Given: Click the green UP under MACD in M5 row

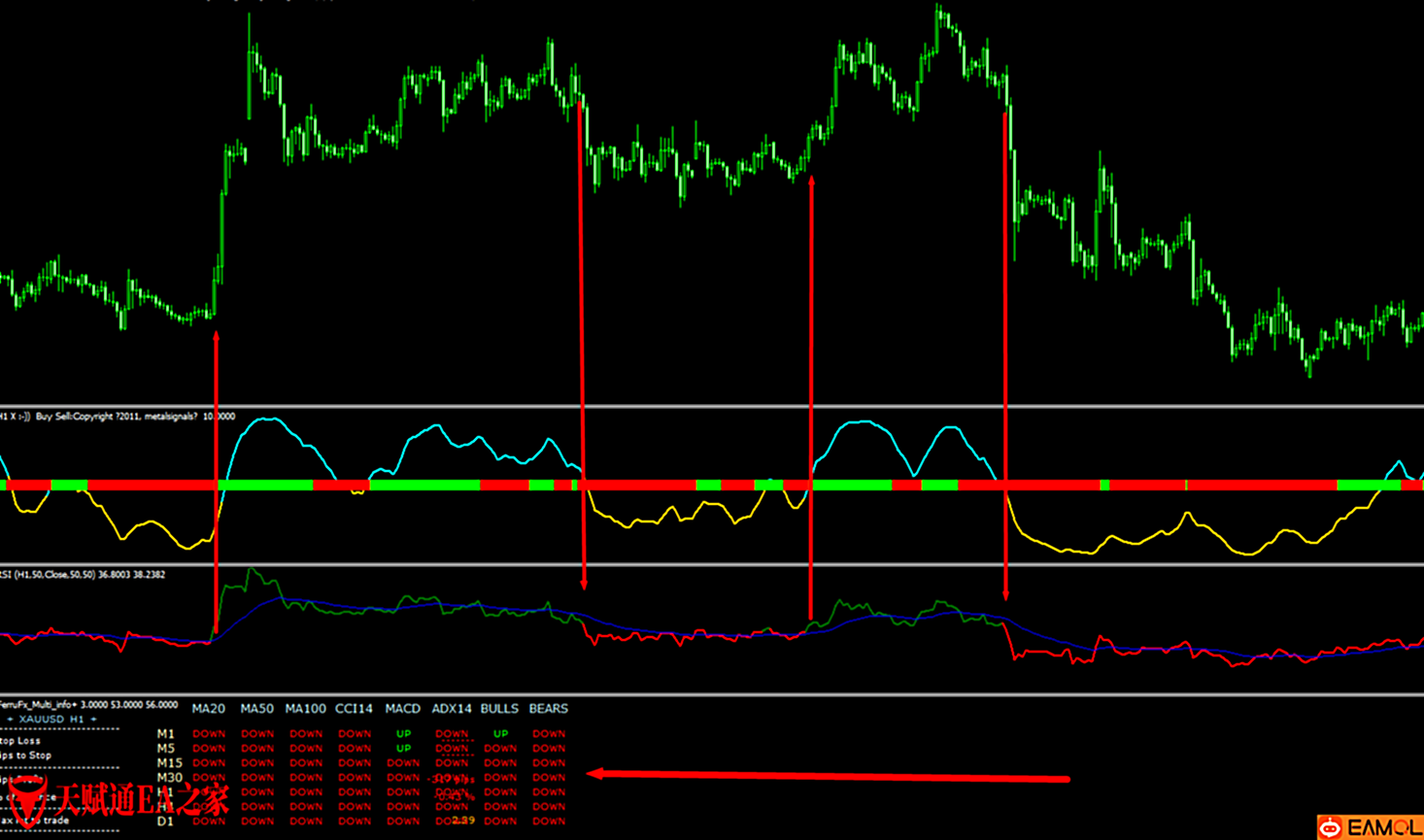Looking at the screenshot, I should coord(403,749).
